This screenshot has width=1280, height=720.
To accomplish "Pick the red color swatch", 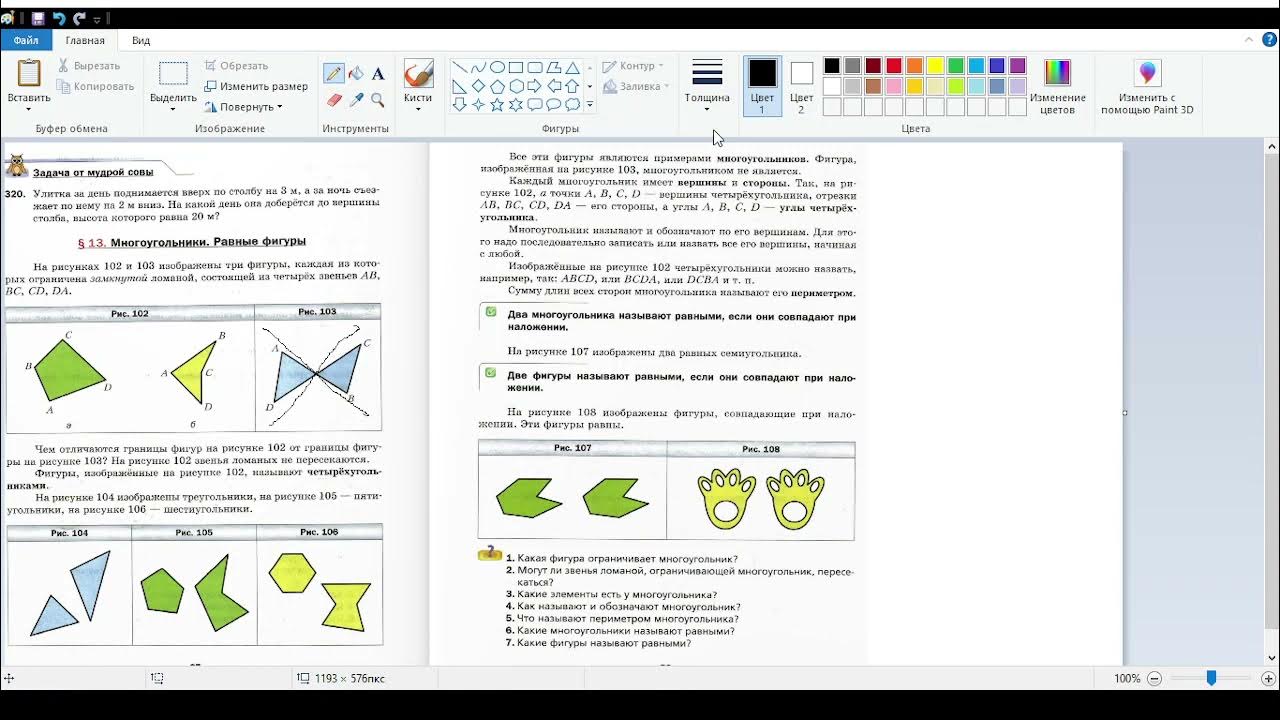I will click(x=893, y=66).
